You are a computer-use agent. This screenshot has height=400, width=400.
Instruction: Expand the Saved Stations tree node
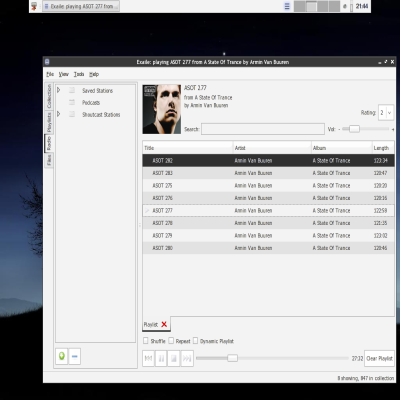(59, 90)
